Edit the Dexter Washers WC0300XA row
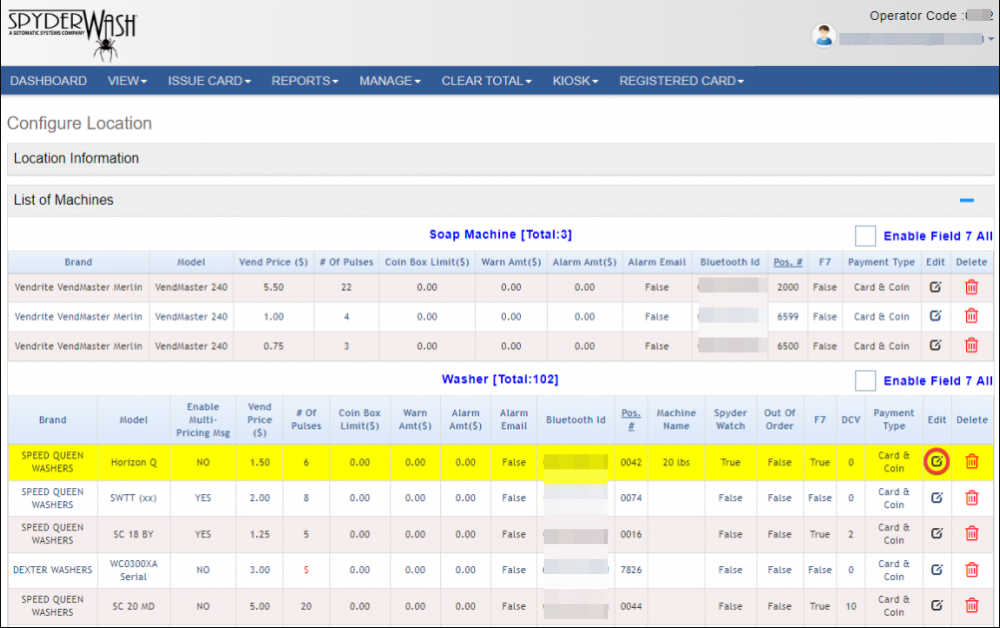Viewport: 1000px width, 628px height. [936, 570]
